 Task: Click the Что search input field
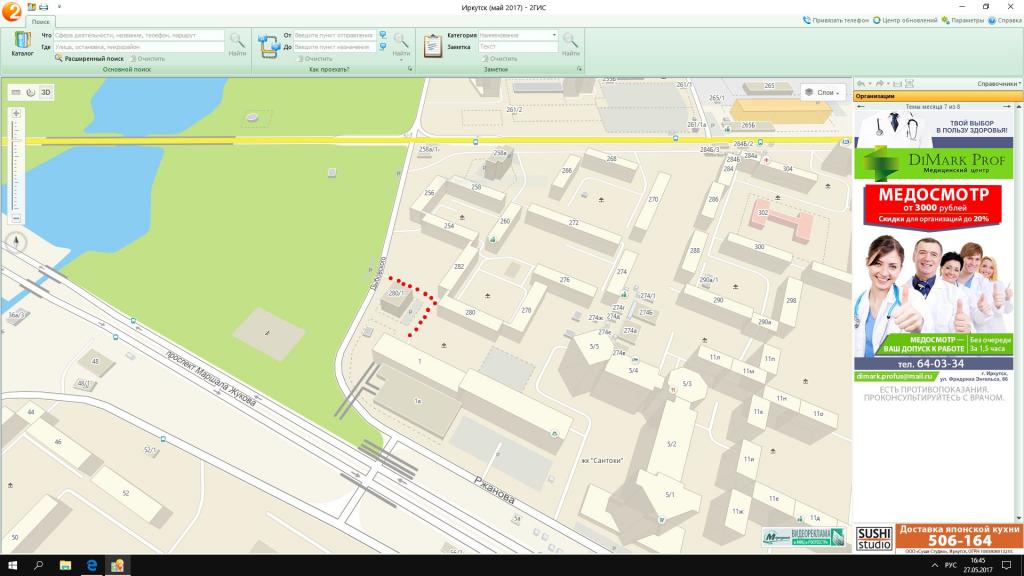[x=138, y=35]
